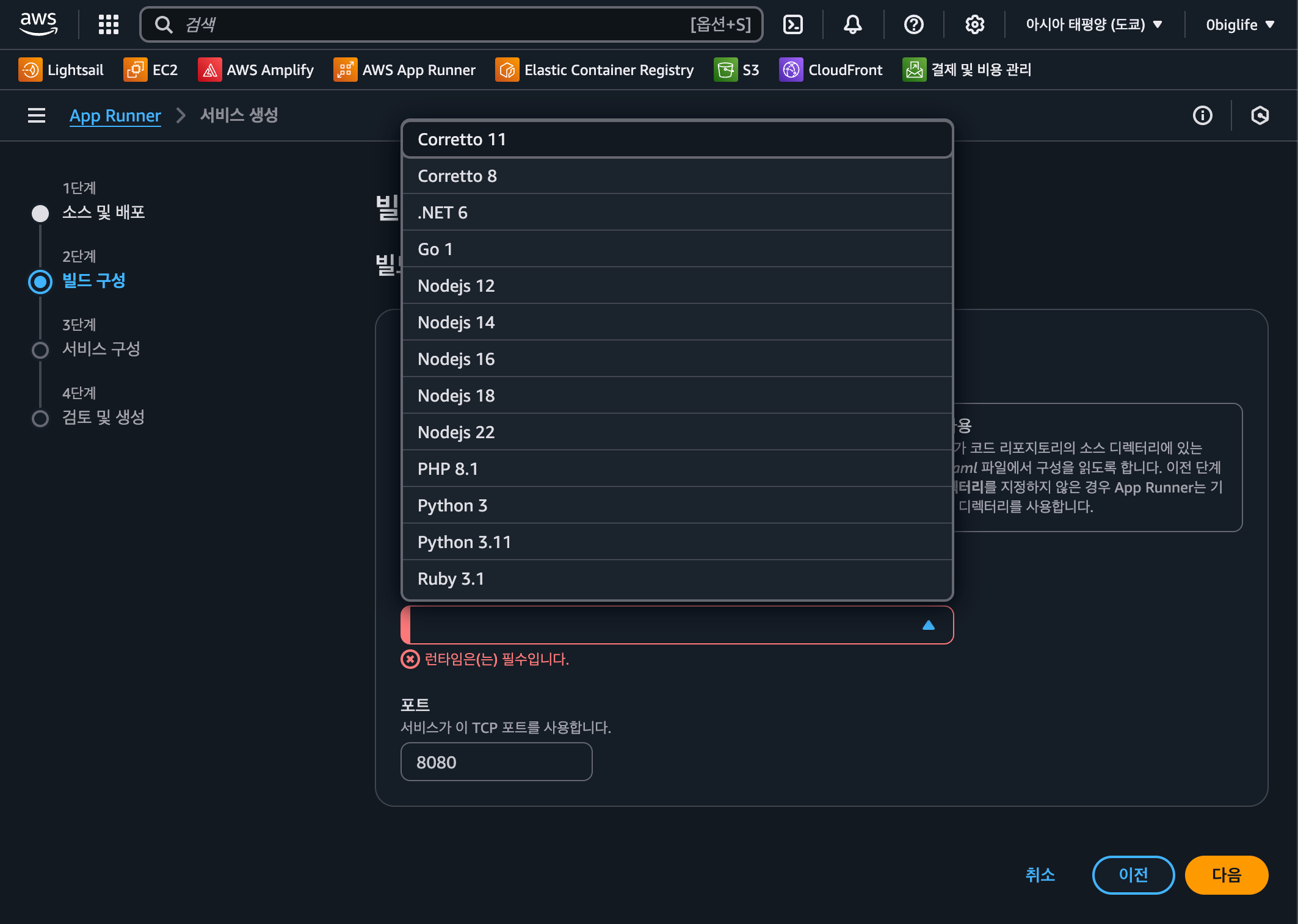Viewport: 1298px width, 924px height.
Task: Open AWS Amplify shortcut
Action: point(256,70)
